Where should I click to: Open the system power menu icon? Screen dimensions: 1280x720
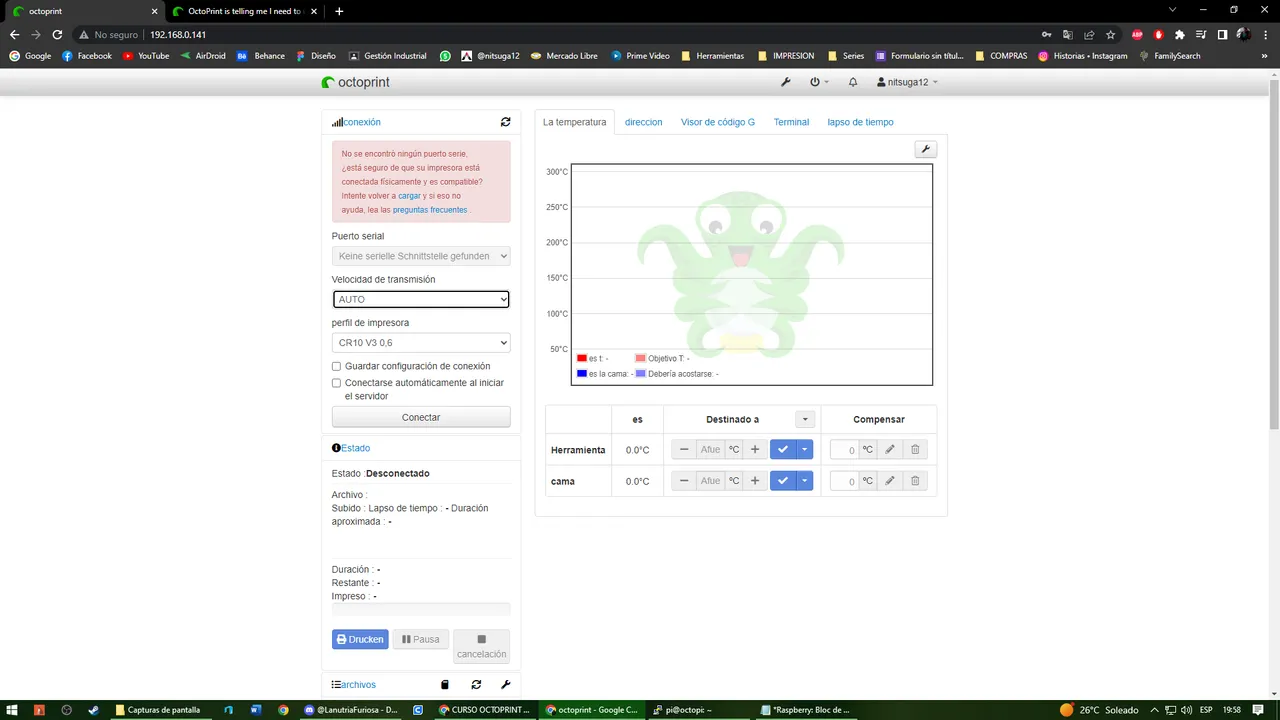[x=819, y=82]
